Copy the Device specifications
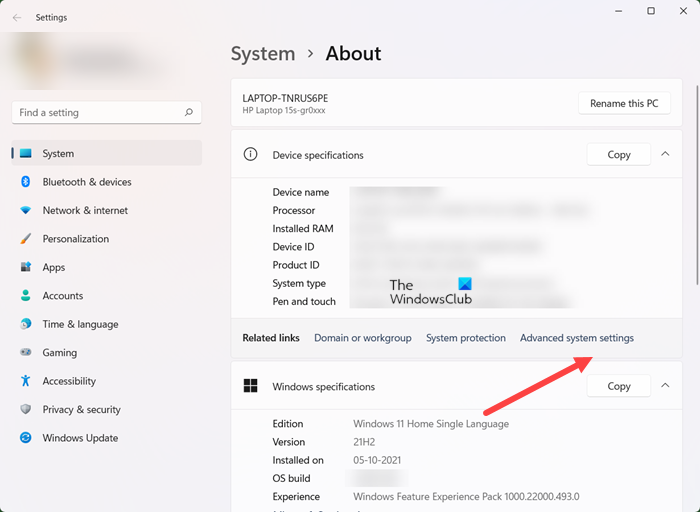 (618, 155)
